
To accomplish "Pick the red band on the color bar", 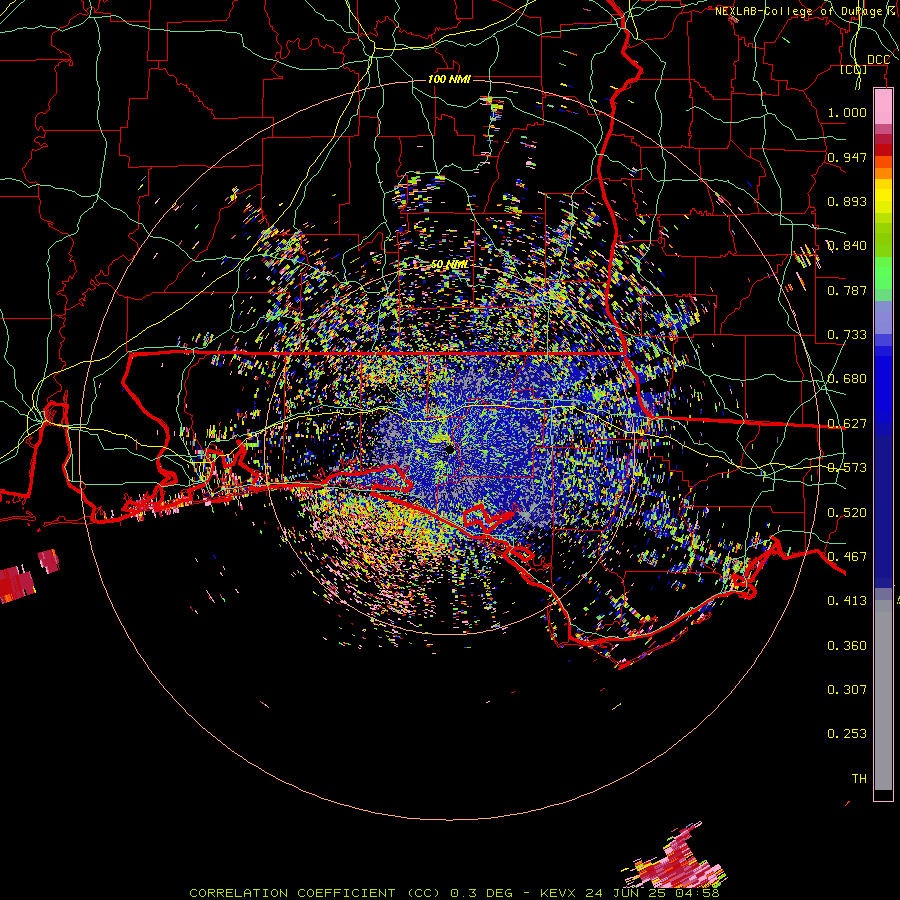I will point(883,150).
